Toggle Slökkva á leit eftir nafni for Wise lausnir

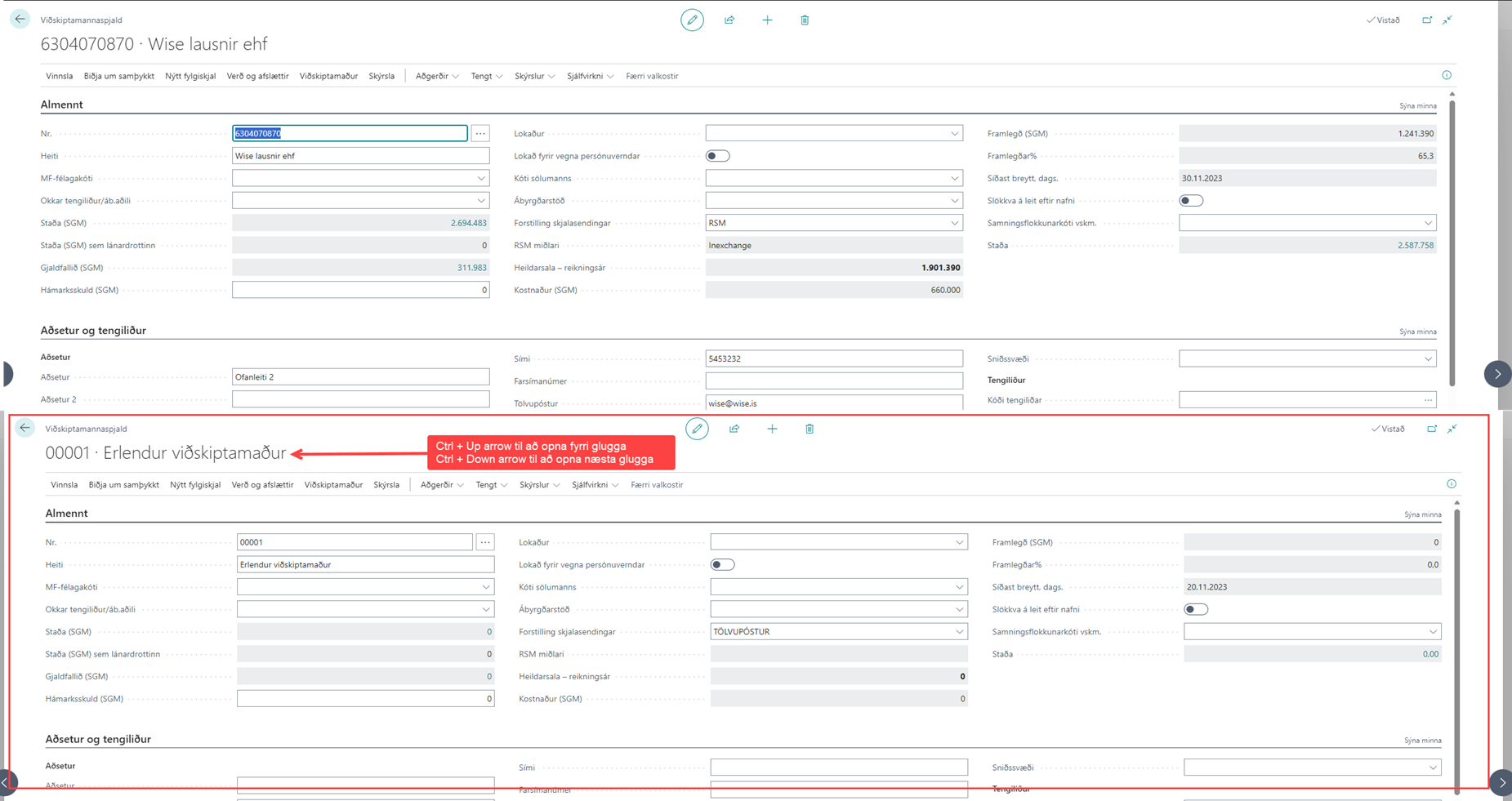pos(1191,201)
